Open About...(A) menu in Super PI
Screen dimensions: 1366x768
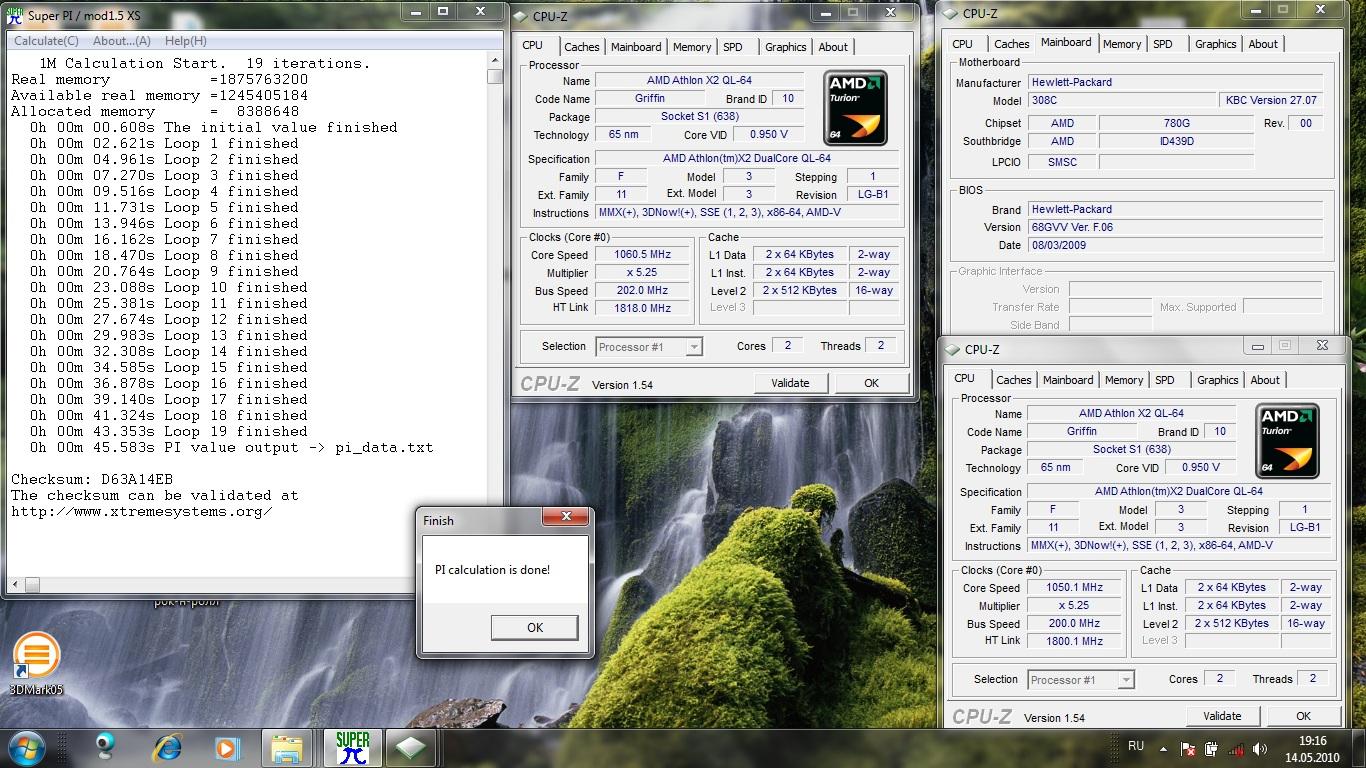pyautogui.click(x=122, y=41)
